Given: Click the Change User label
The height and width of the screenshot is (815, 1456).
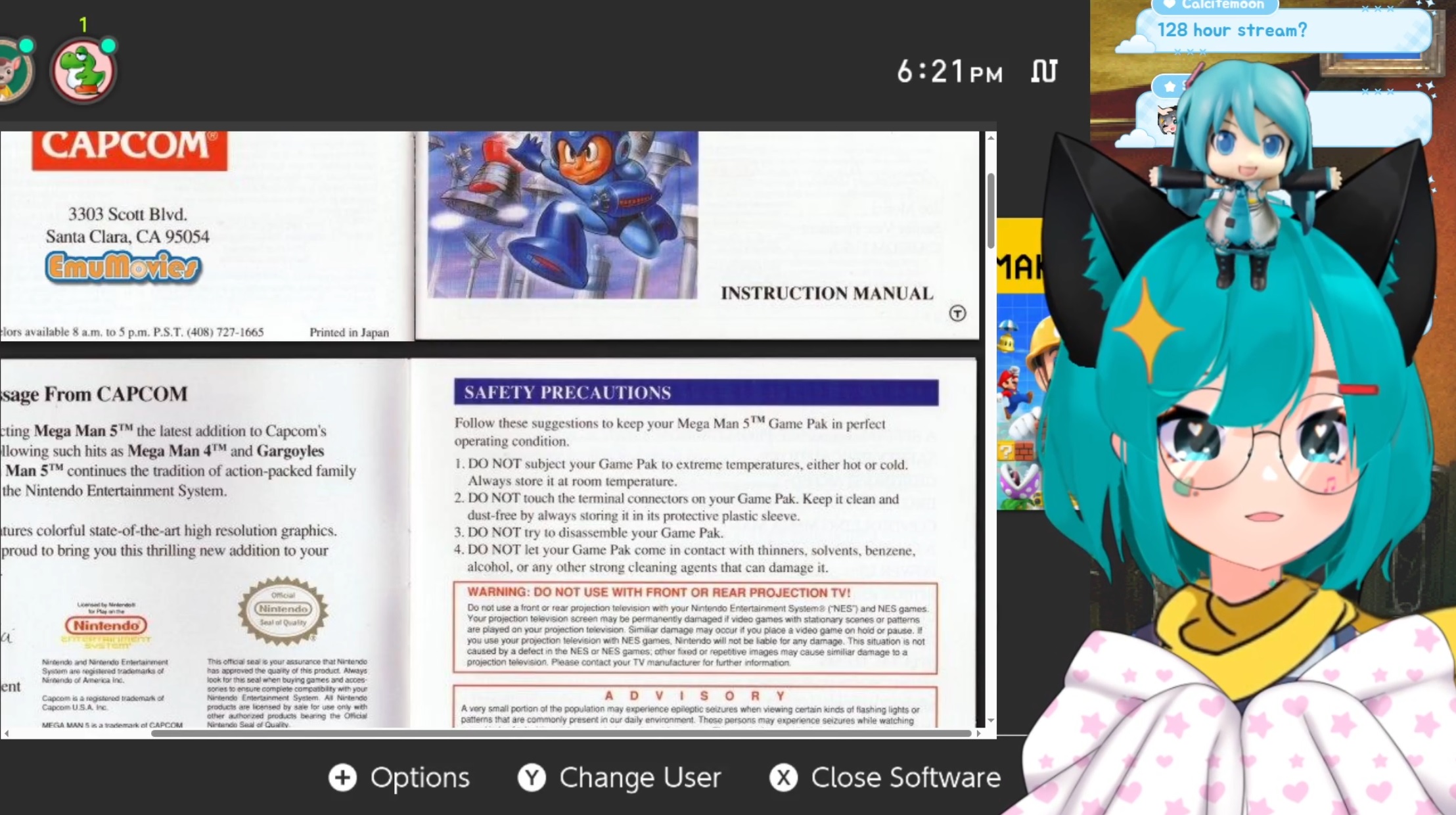Looking at the screenshot, I should coord(639,778).
